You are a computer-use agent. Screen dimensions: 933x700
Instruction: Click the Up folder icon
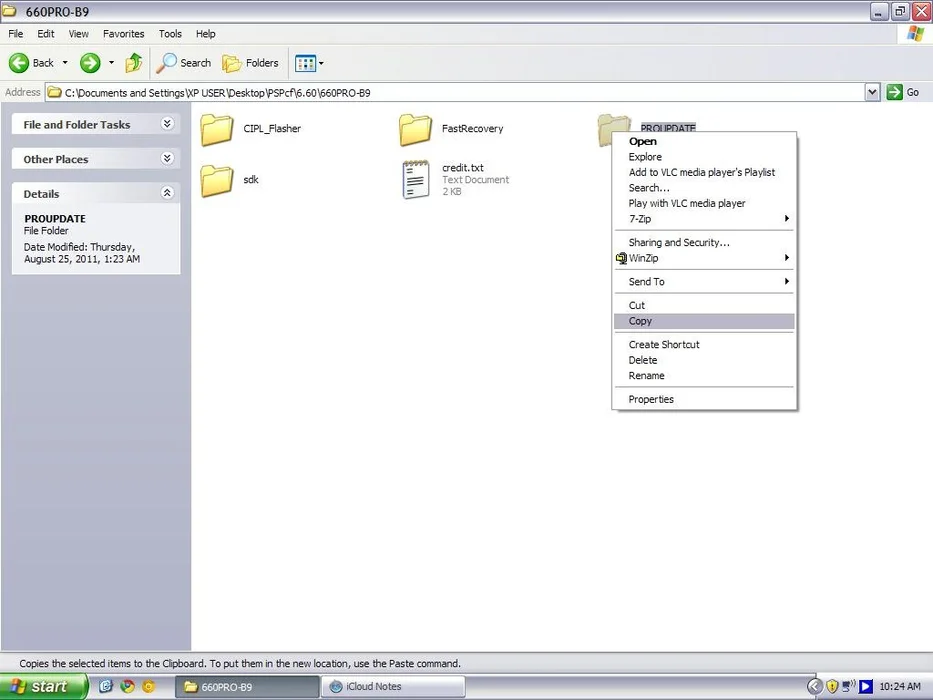pyautogui.click(x=134, y=63)
